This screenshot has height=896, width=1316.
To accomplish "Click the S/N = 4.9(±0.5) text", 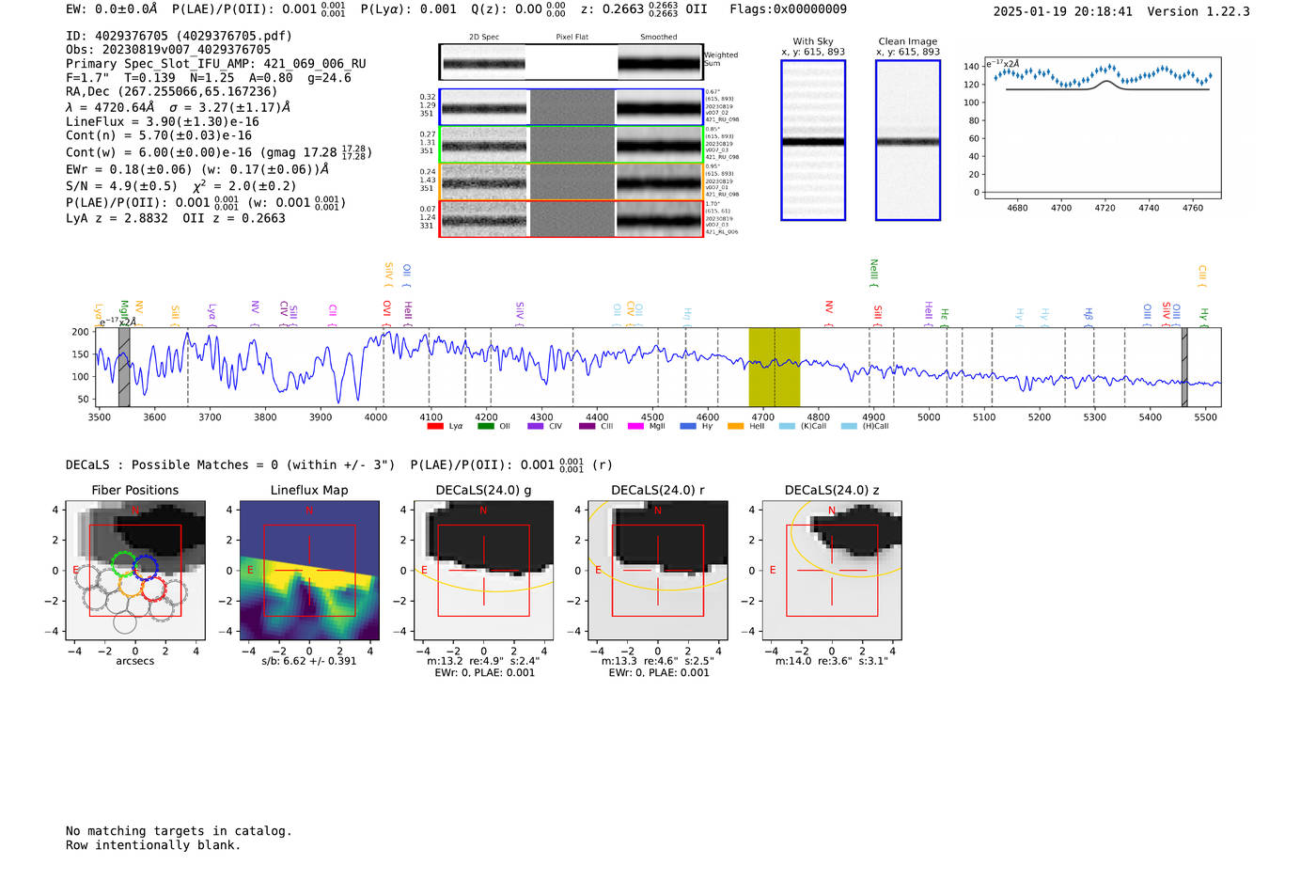I will (x=121, y=186).
